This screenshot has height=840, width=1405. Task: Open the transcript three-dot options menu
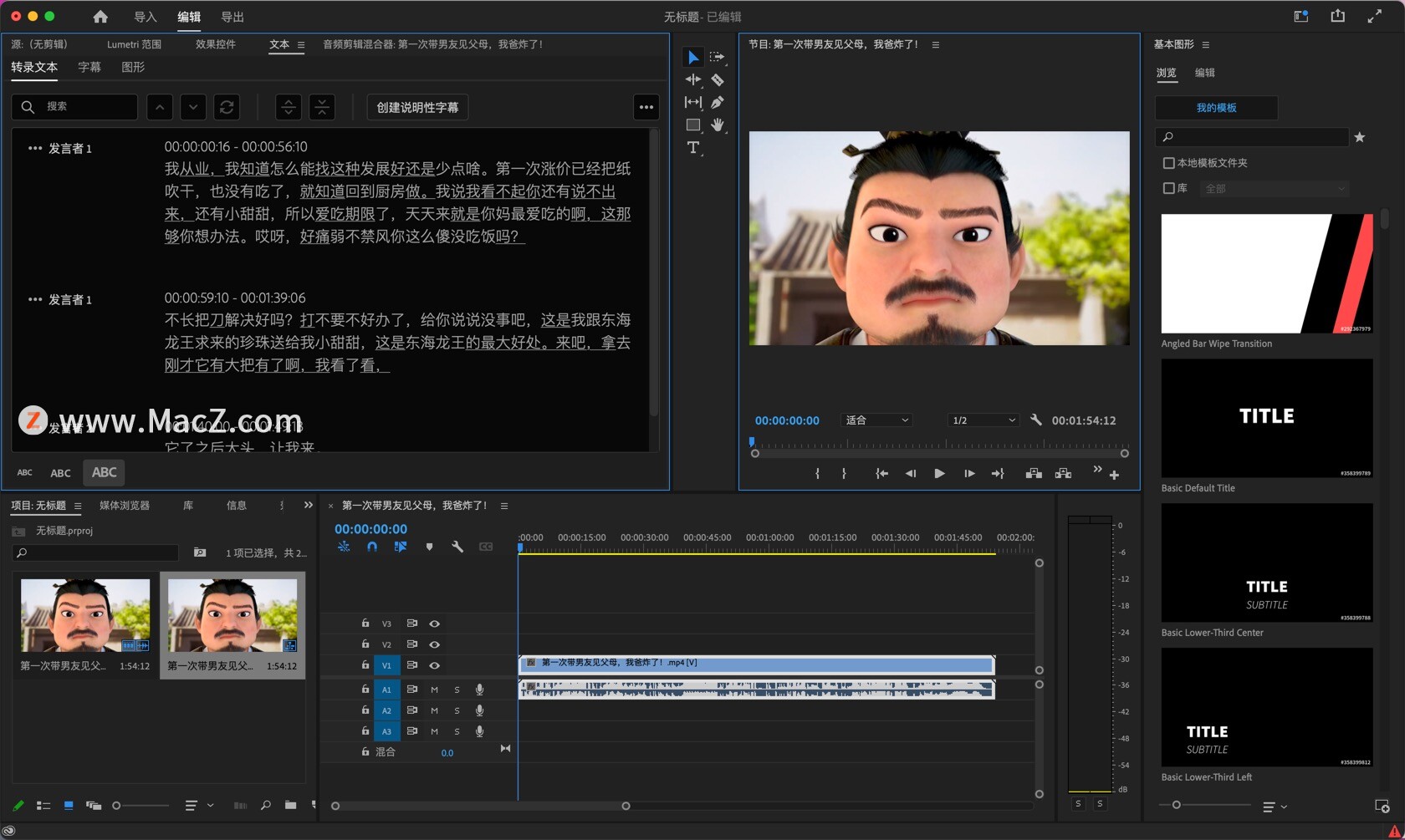click(x=646, y=107)
